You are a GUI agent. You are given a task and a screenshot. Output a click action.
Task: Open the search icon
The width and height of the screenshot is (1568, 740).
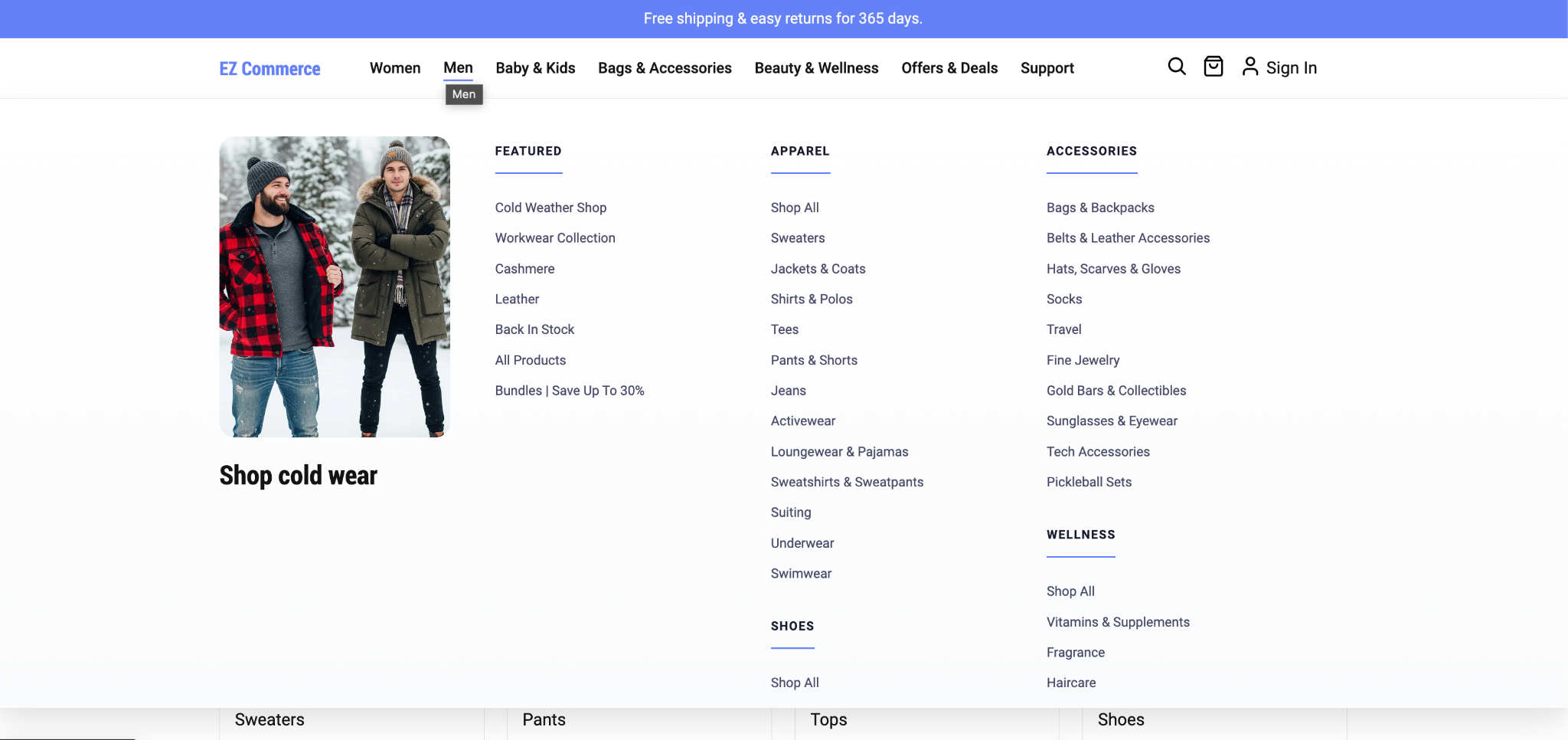pyautogui.click(x=1176, y=67)
